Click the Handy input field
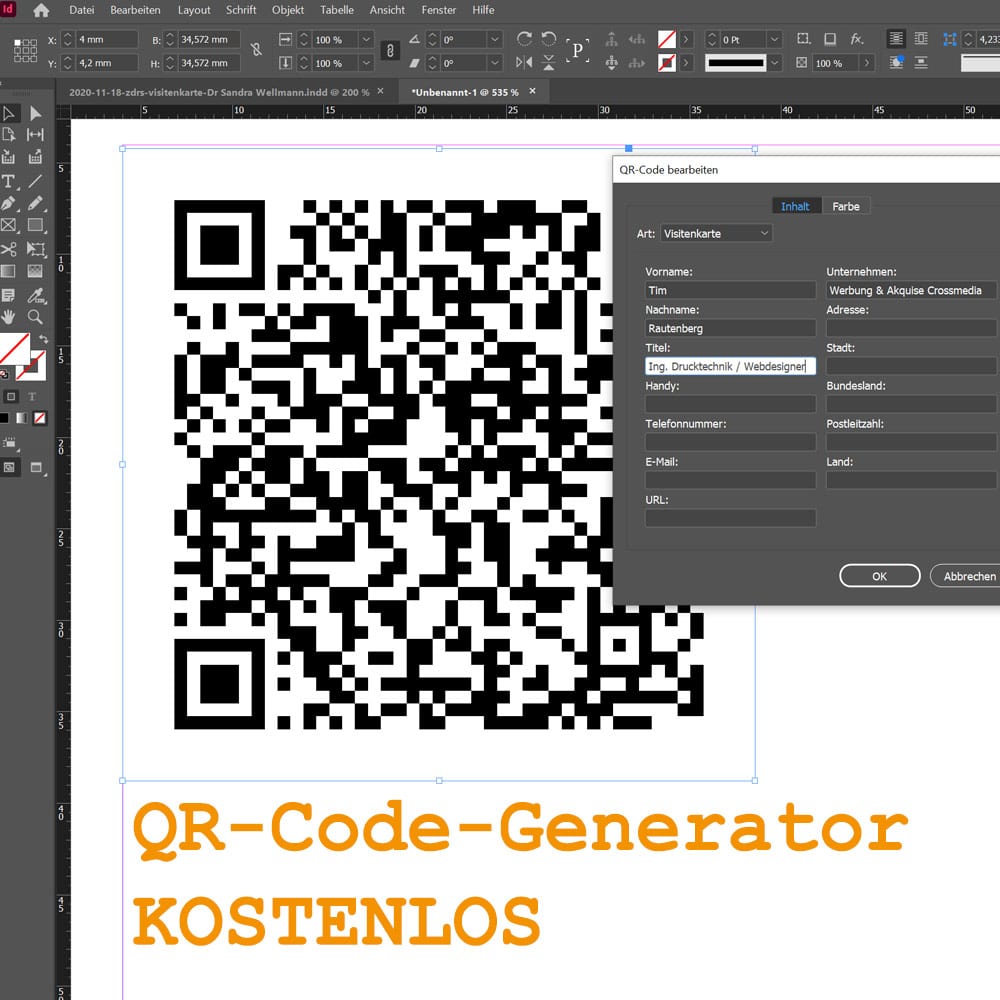The image size is (1000, 1000). 730,404
